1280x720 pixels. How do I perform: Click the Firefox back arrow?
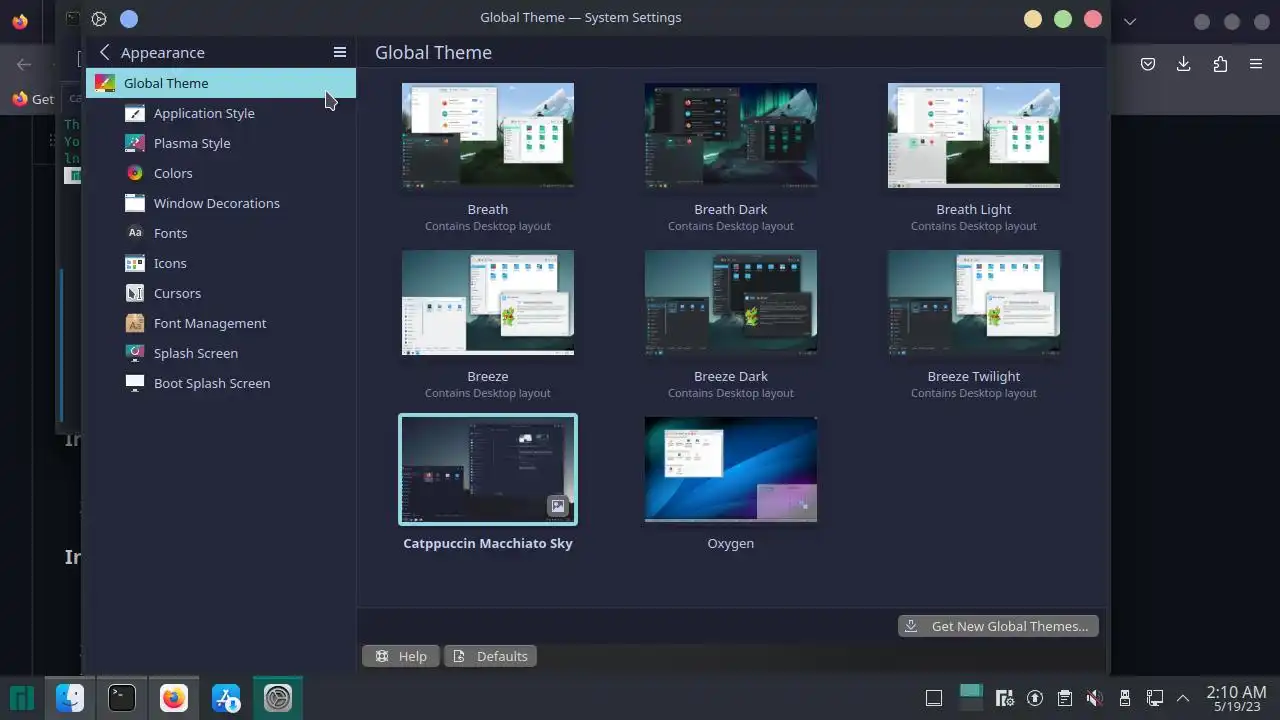[x=24, y=64]
